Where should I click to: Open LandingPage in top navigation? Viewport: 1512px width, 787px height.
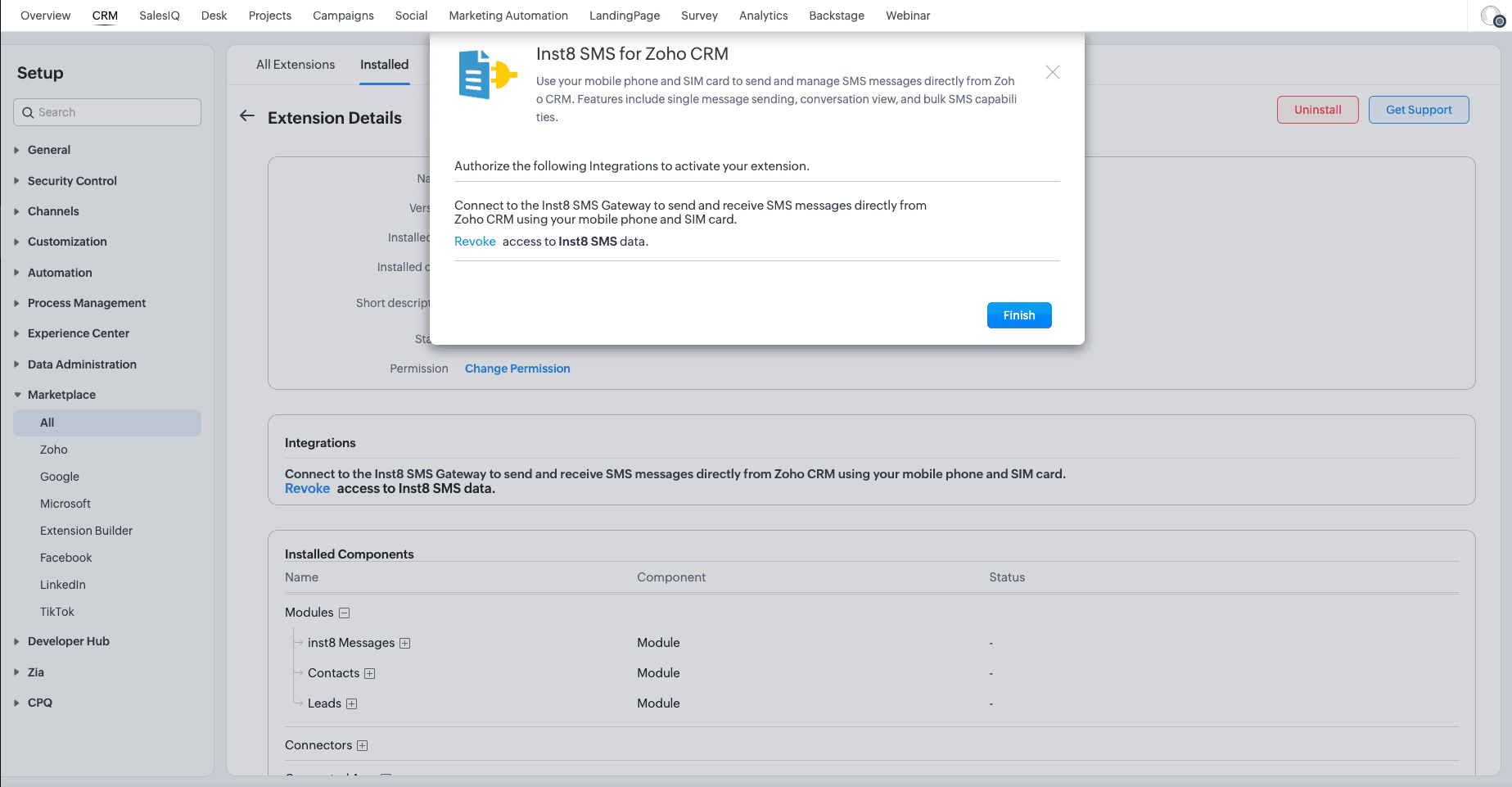coord(625,16)
